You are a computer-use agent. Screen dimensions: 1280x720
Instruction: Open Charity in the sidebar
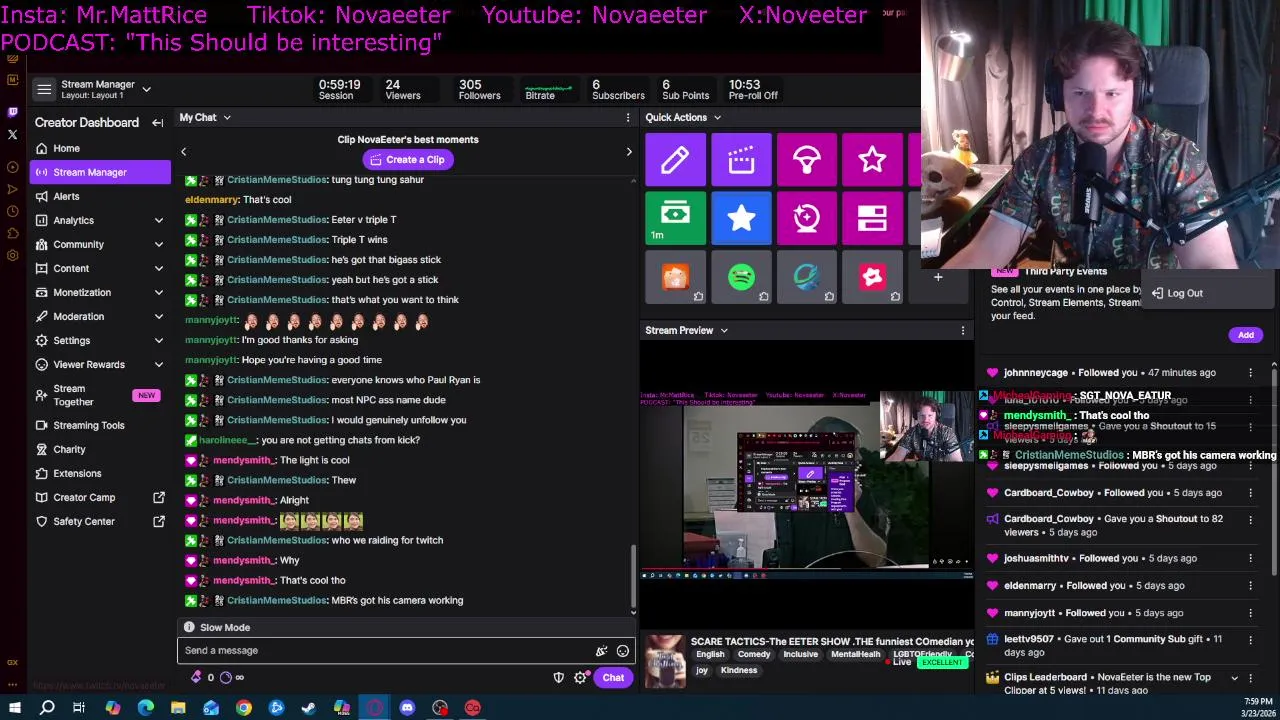(x=100, y=449)
